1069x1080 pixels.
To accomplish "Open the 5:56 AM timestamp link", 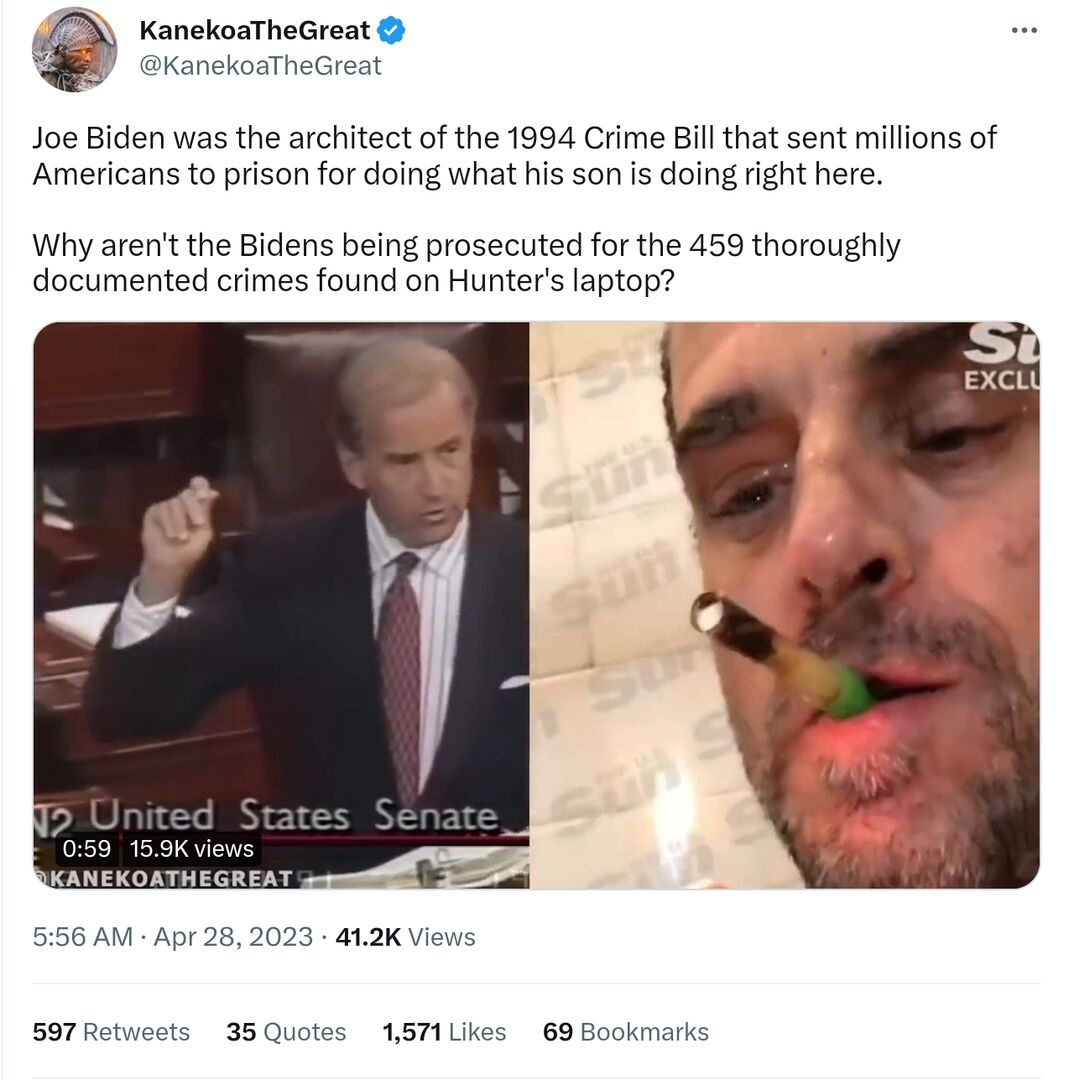I will tap(83, 937).
